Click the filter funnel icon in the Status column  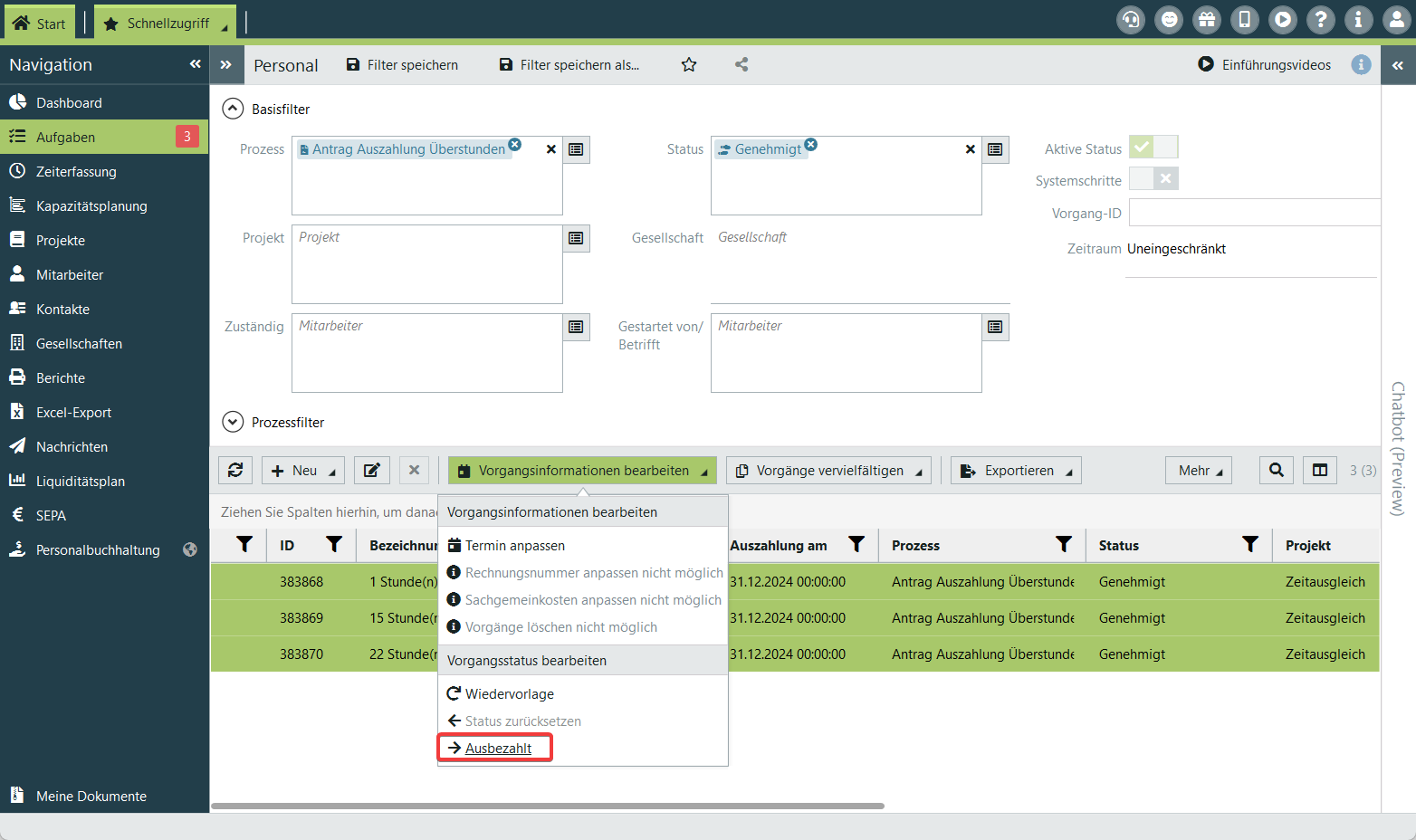[1249, 544]
